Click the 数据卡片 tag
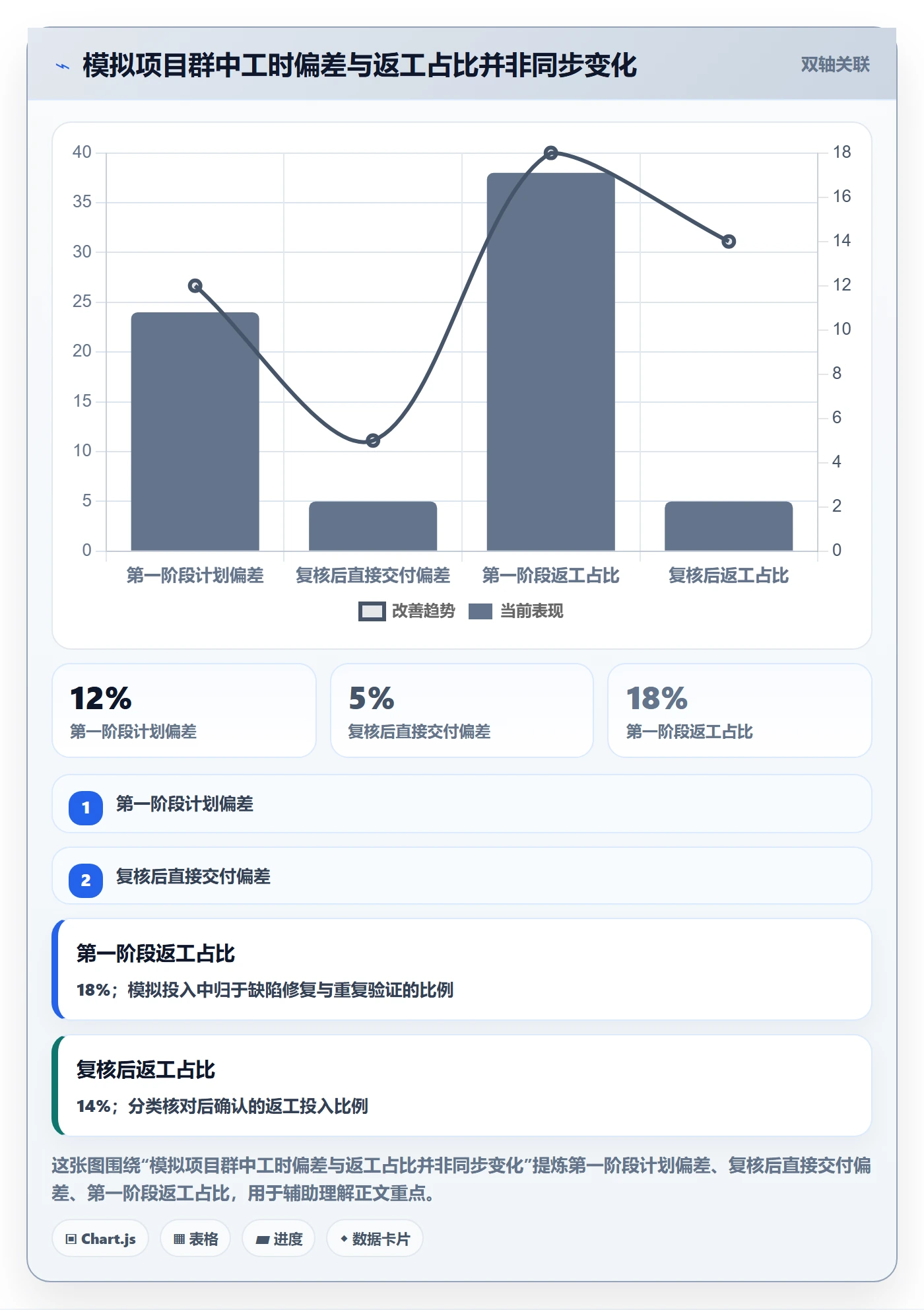 coord(375,1239)
